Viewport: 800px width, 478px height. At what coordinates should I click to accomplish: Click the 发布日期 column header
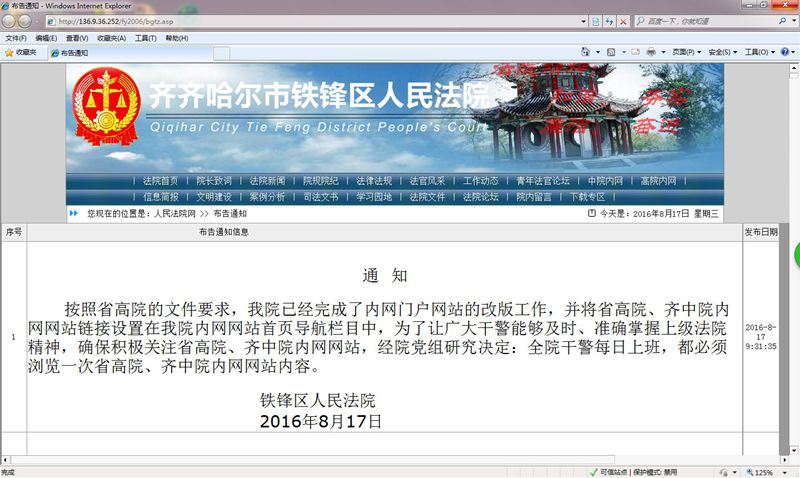pos(761,232)
